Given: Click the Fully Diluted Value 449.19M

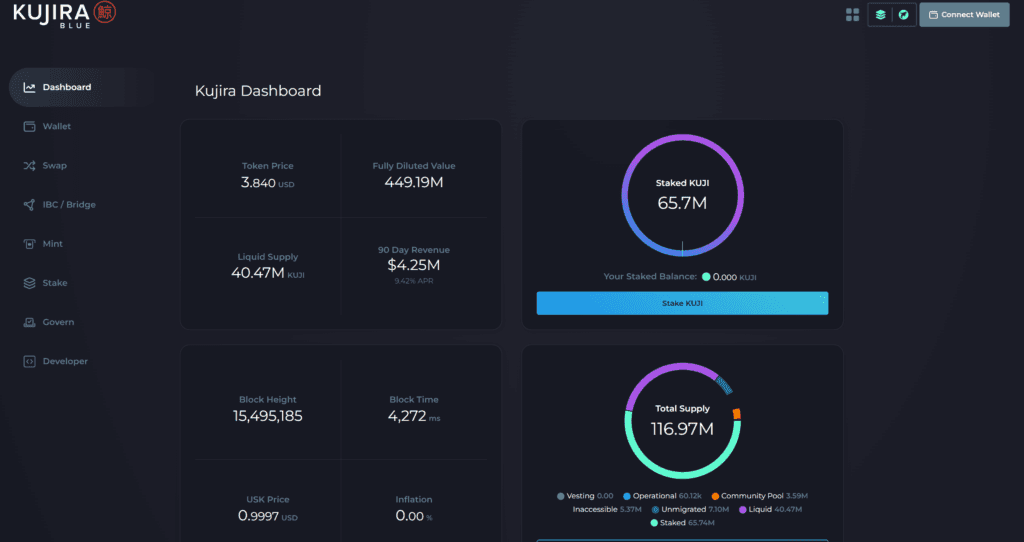Looking at the screenshot, I should coord(413,182).
